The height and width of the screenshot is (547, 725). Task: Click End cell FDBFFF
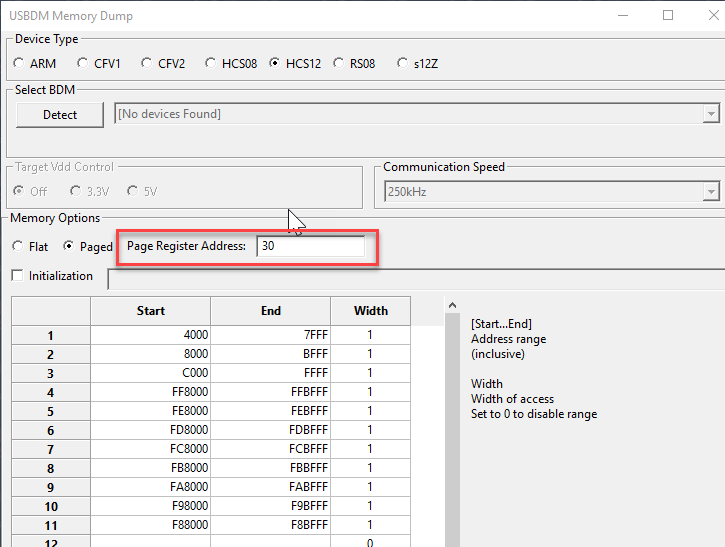click(270, 430)
